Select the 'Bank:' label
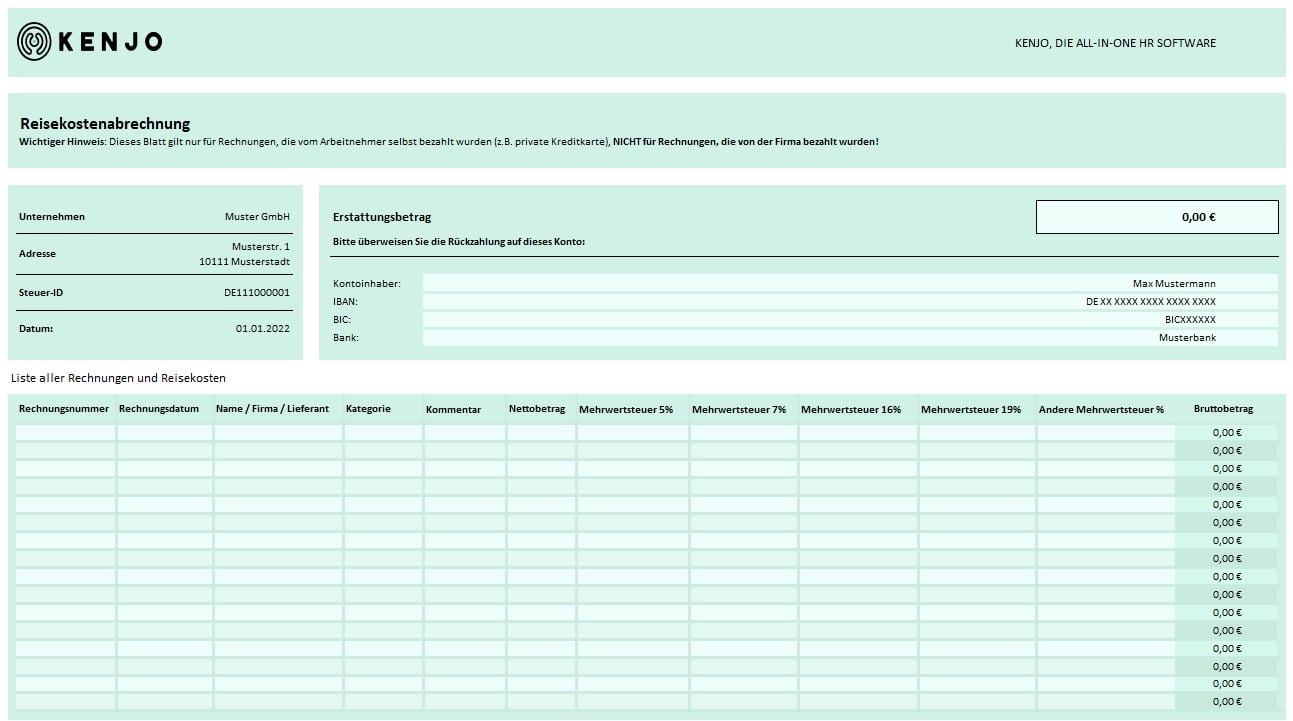Screen dimensions: 1293x721 coord(346,338)
